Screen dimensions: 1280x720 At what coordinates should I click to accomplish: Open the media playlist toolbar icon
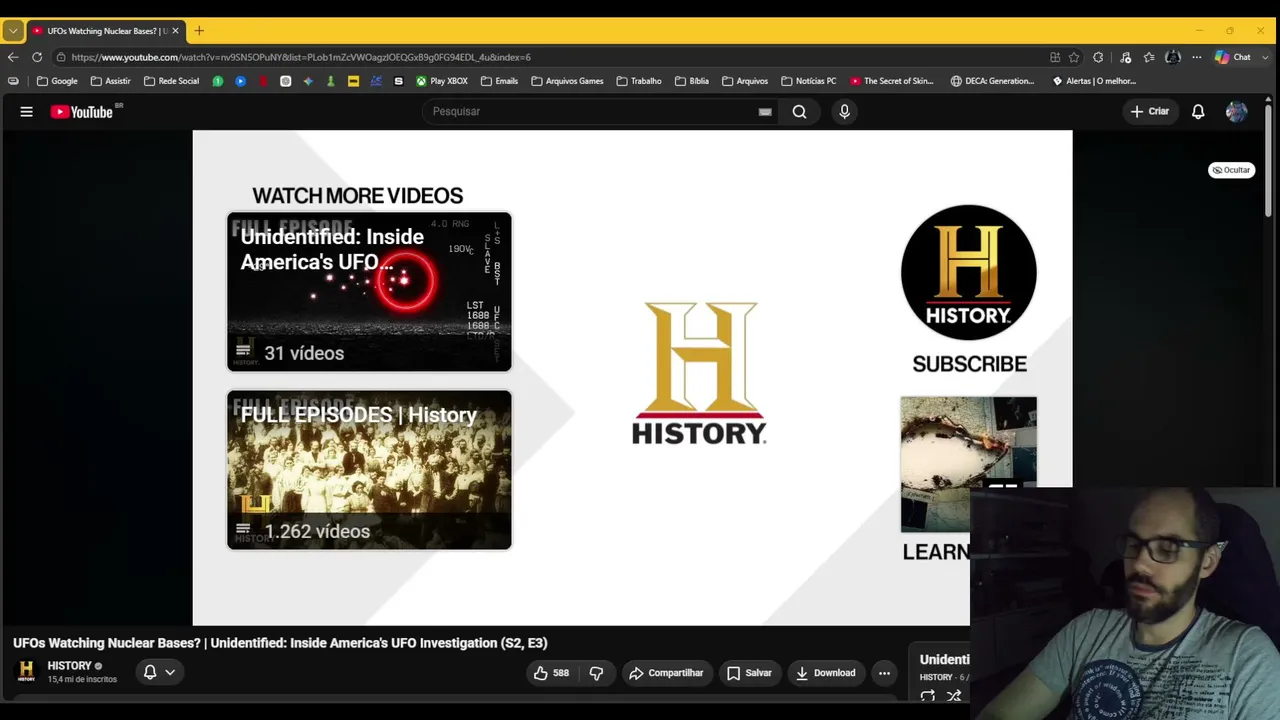click(x=1125, y=57)
